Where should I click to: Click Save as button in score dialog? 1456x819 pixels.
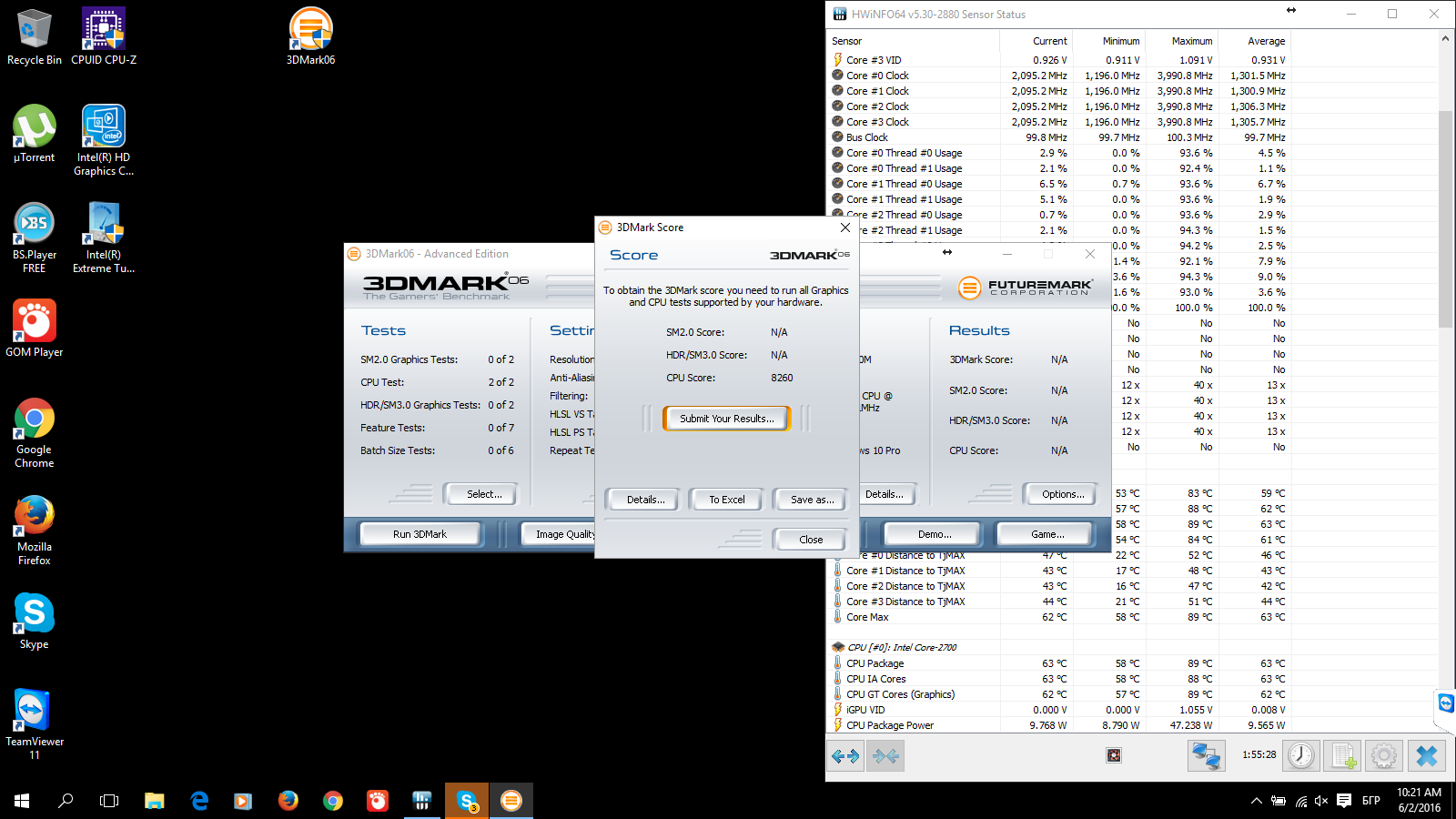coord(812,500)
